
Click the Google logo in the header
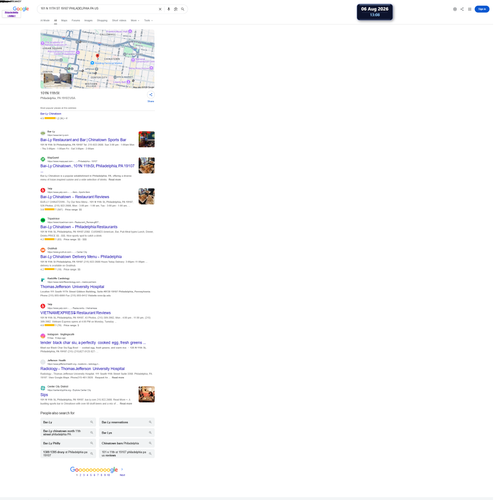pyautogui.click(x=21, y=9)
